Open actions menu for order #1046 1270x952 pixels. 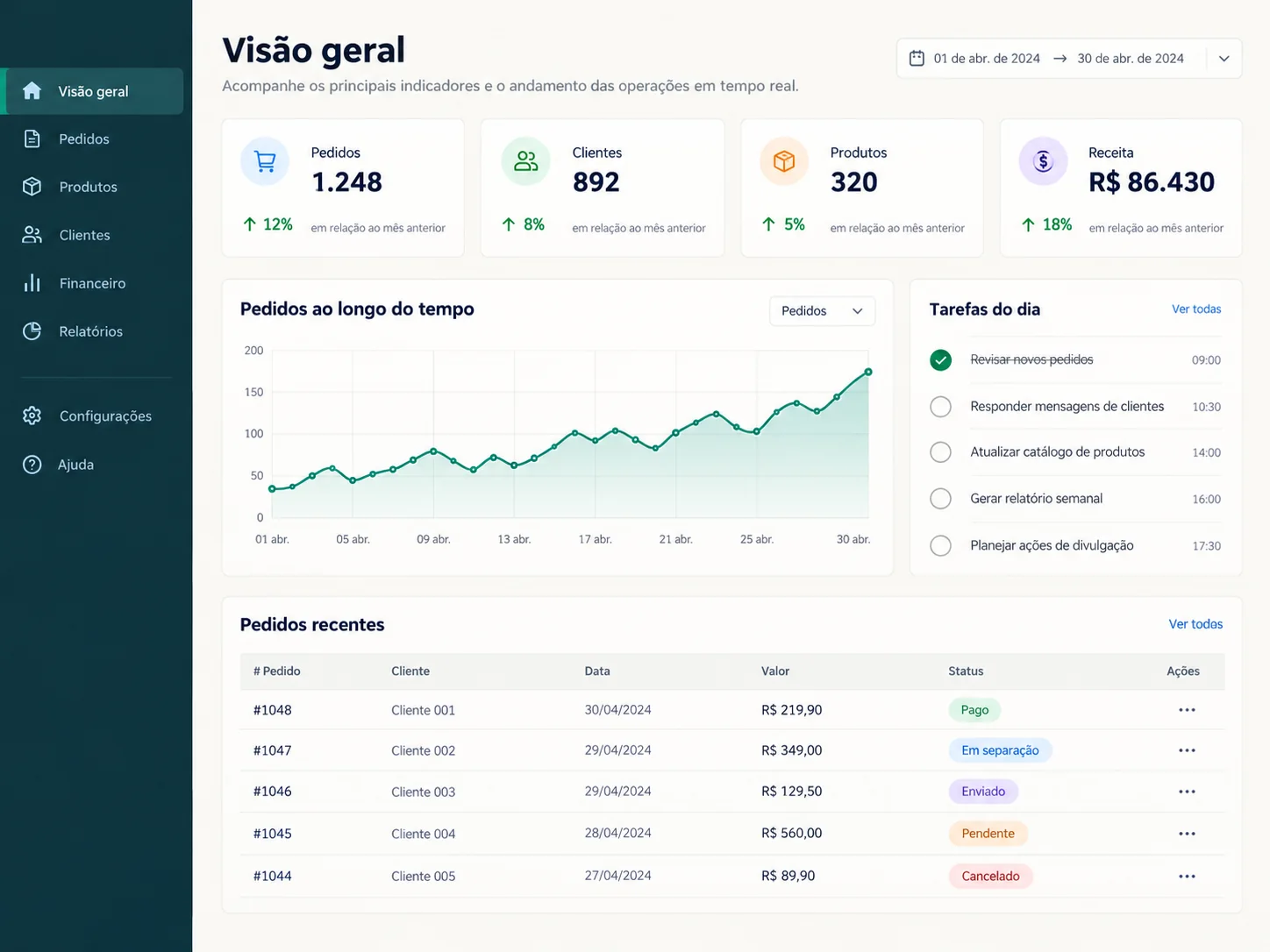[1187, 792]
